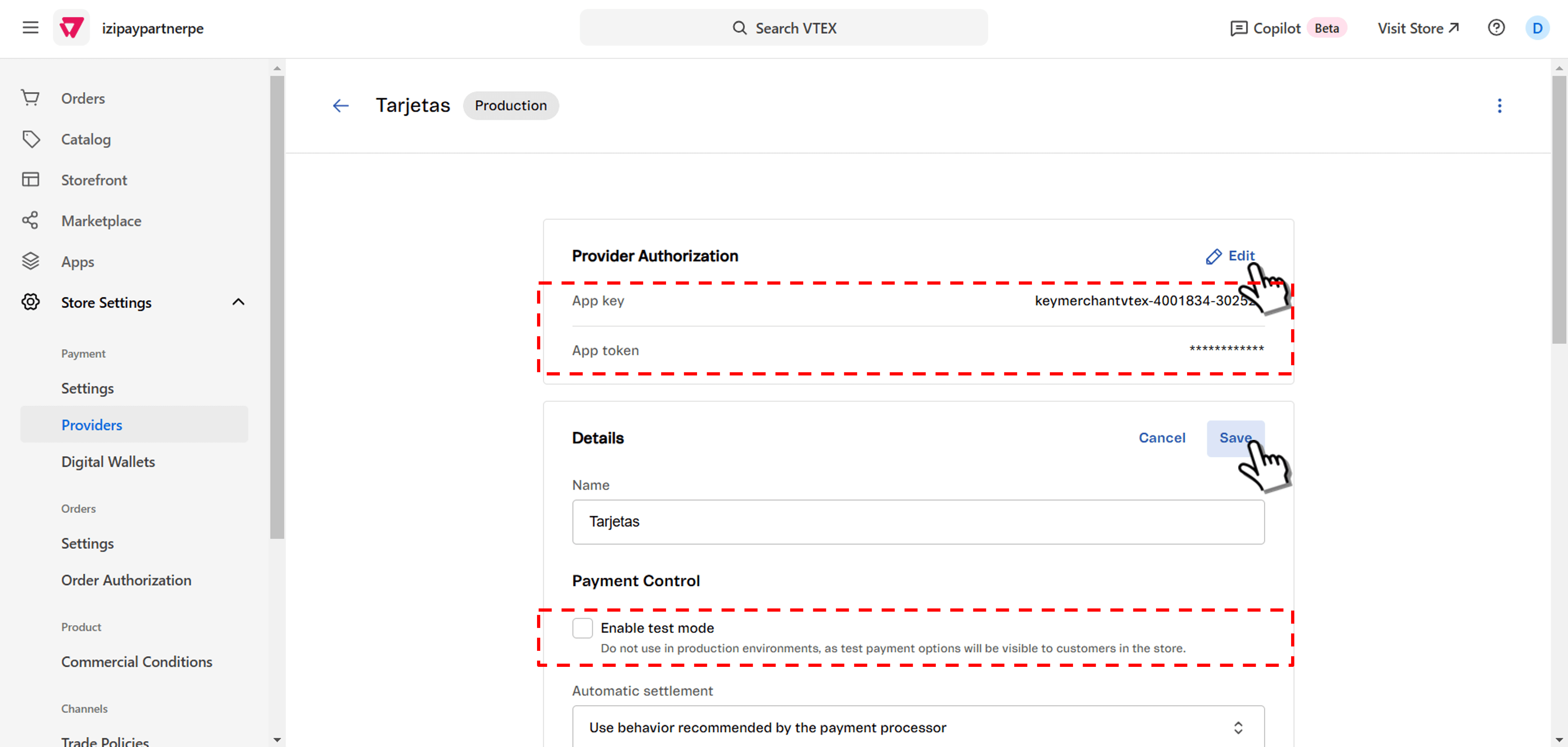
Task: Collapse the Store Settings section
Action: [x=238, y=302]
